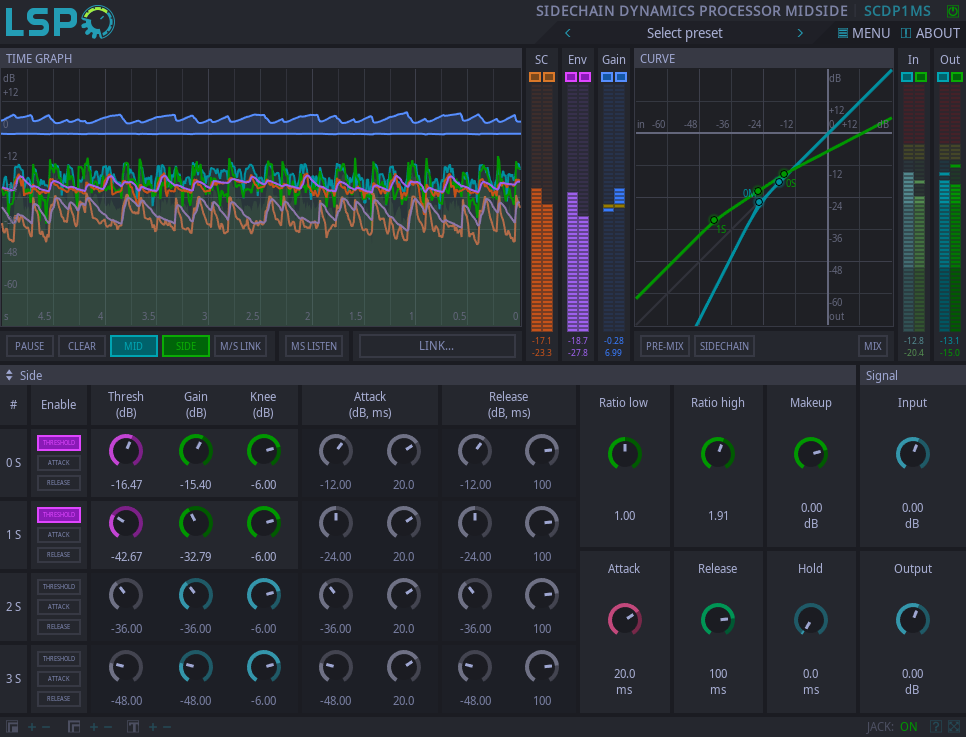Click the plus icon to add a dot channel
Viewport: 966px width, 737px height.
click(93, 727)
